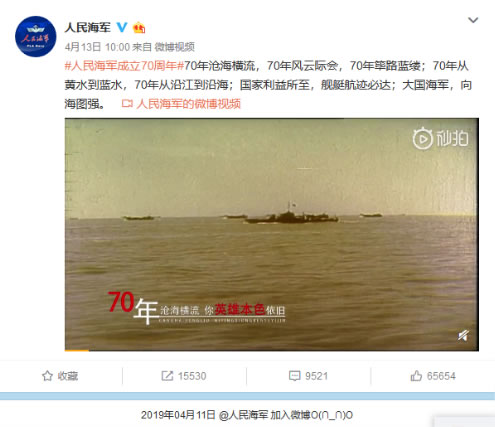Open the 人民海军 account name link
This screenshot has width=495, height=427.
pos(87,27)
